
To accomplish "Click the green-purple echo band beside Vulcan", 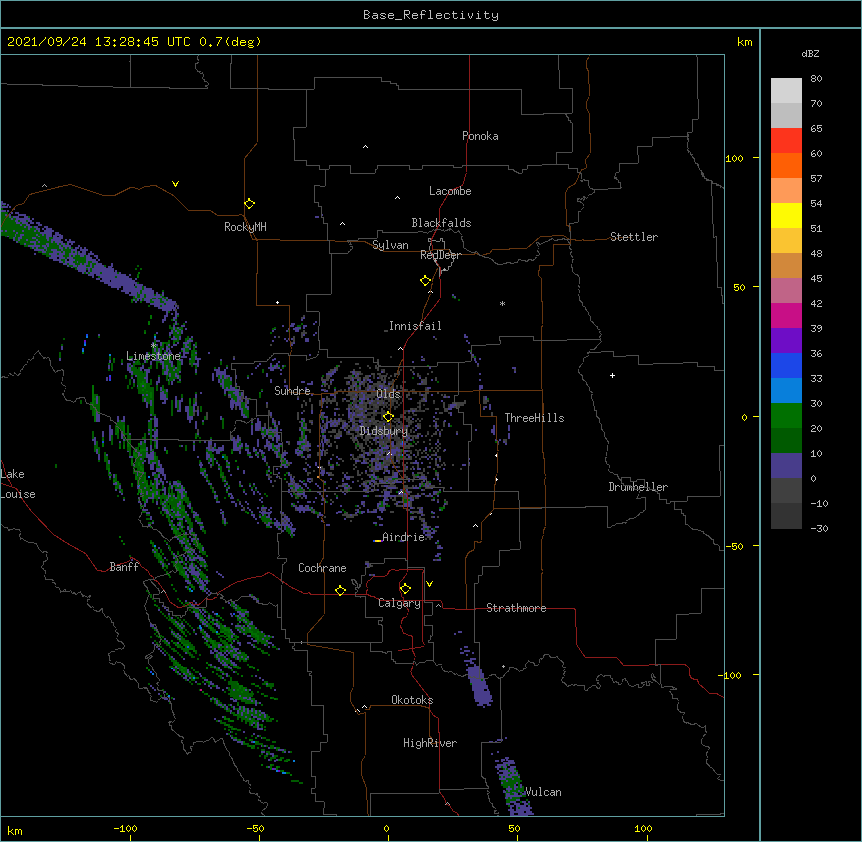I will pos(512,786).
